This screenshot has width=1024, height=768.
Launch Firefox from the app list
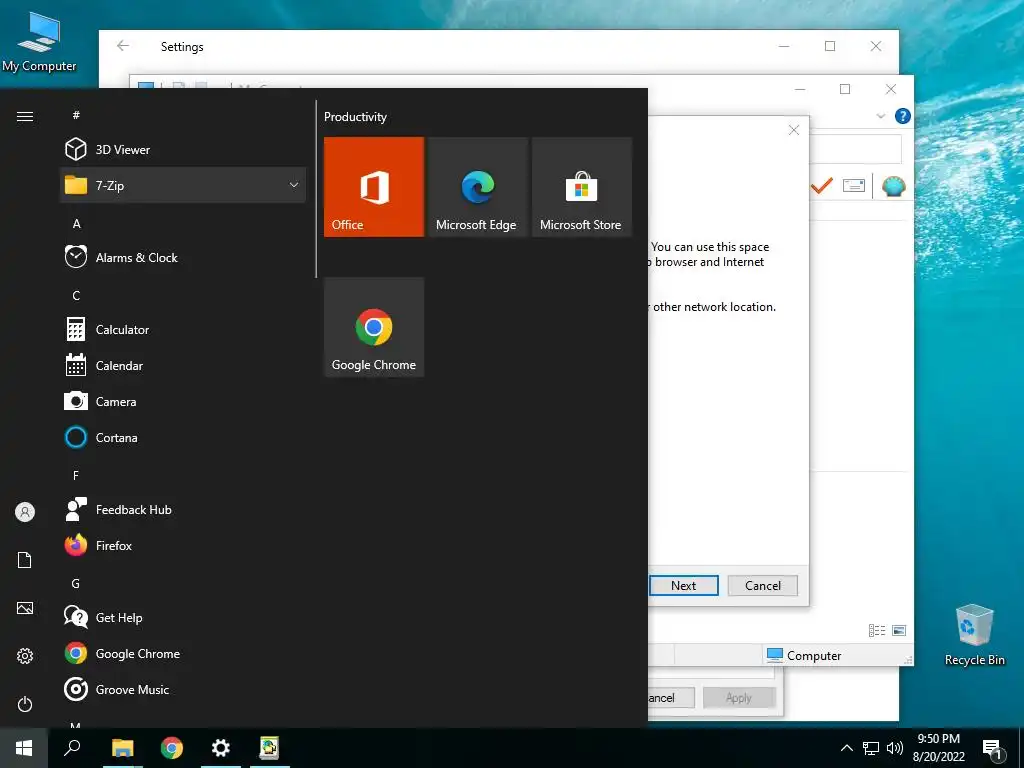(183, 545)
